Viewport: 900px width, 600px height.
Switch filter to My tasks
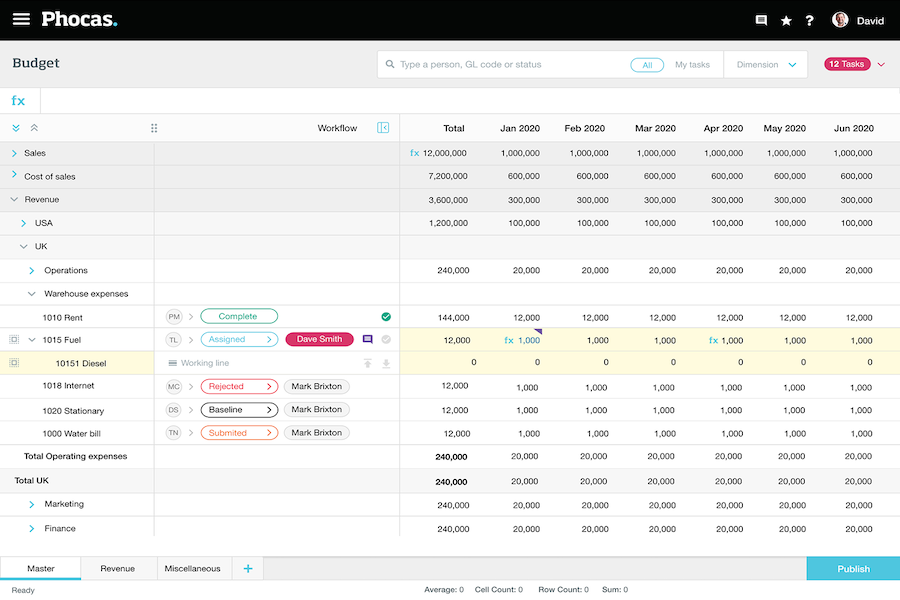pyautogui.click(x=692, y=65)
